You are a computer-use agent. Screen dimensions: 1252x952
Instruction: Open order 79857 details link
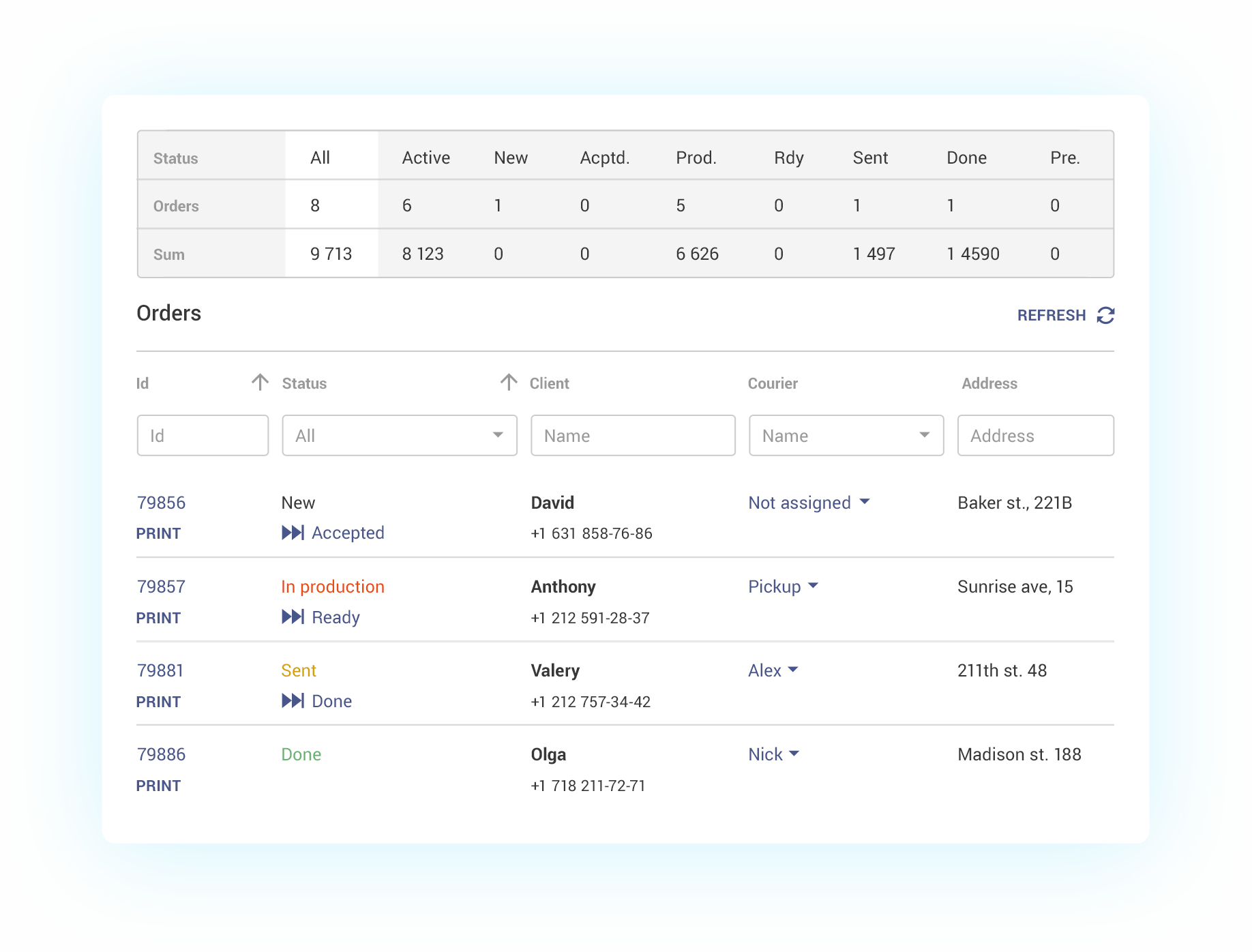[x=161, y=586]
